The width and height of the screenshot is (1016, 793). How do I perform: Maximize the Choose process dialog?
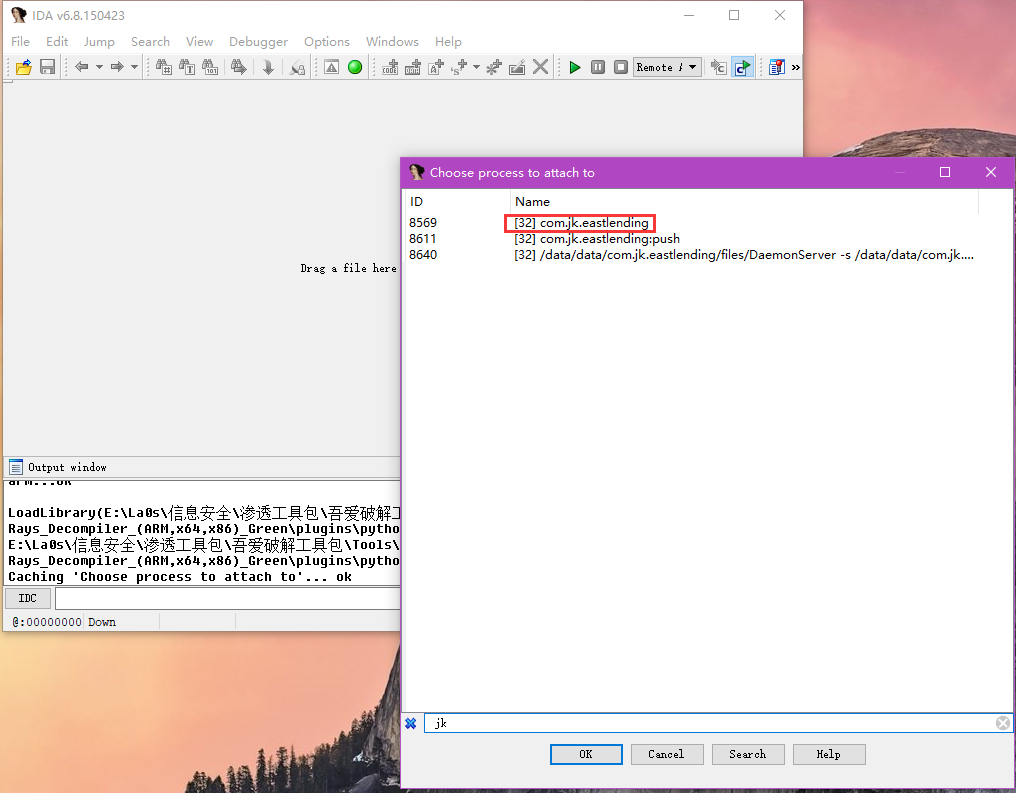(x=945, y=172)
